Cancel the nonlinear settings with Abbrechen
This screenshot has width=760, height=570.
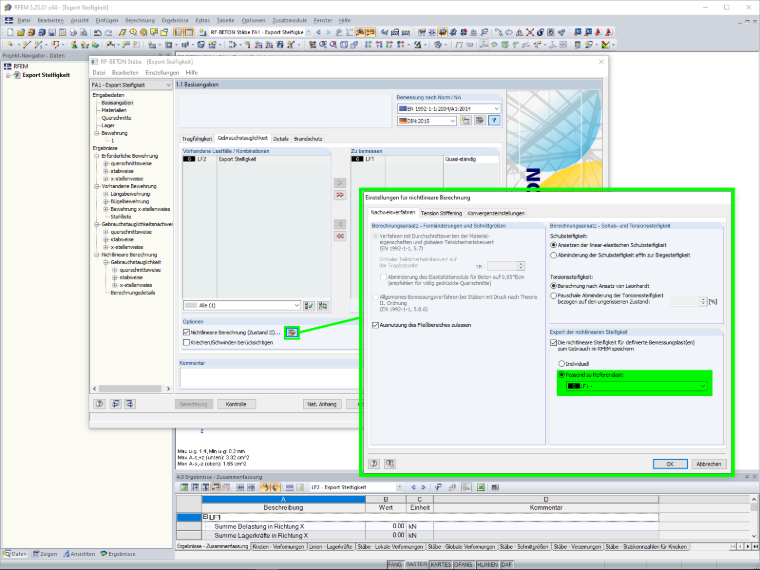tap(709, 464)
